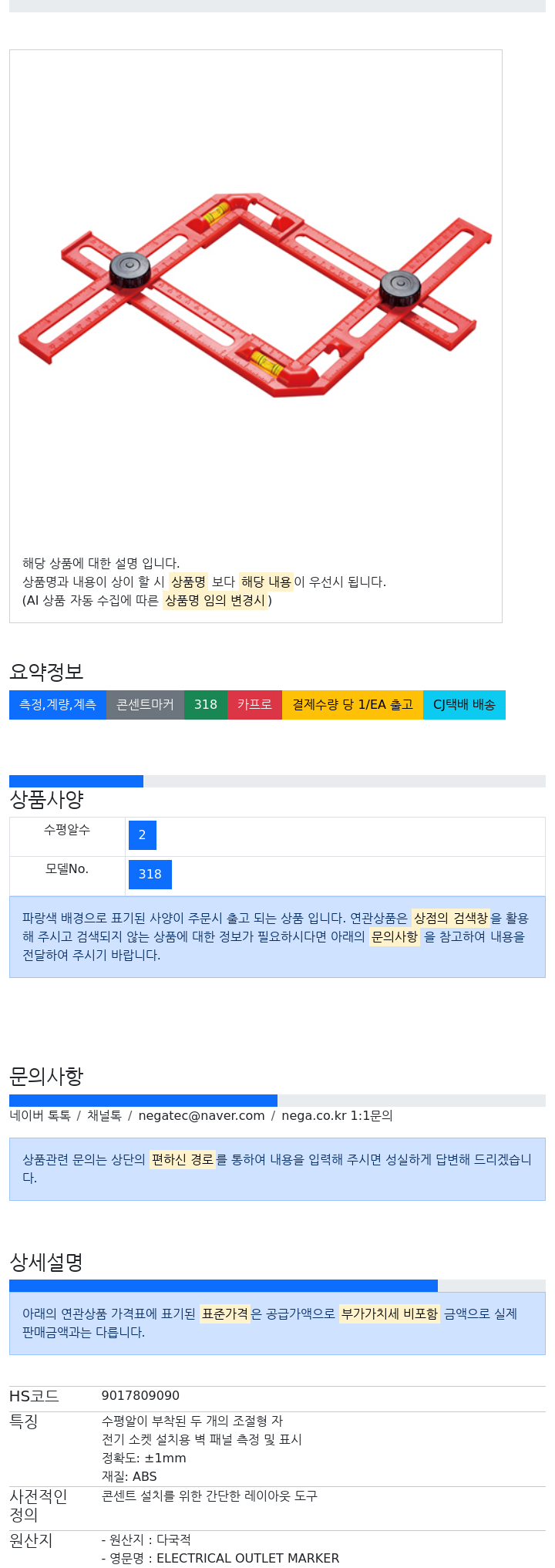
Task: Click the 결제수량 당 1/EA 출고 badge
Action: [x=352, y=705]
